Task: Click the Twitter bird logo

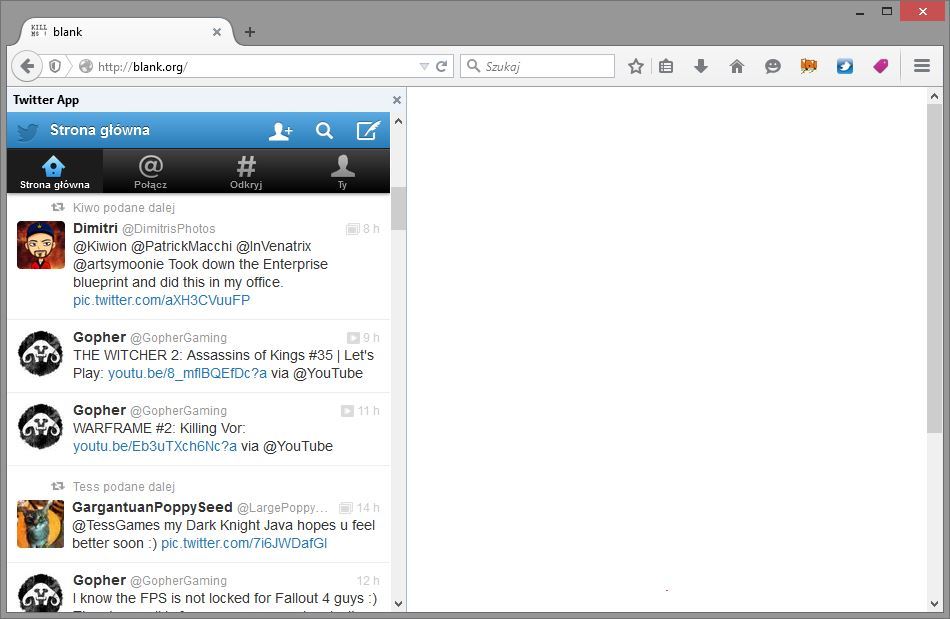Action: (x=27, y=131)
